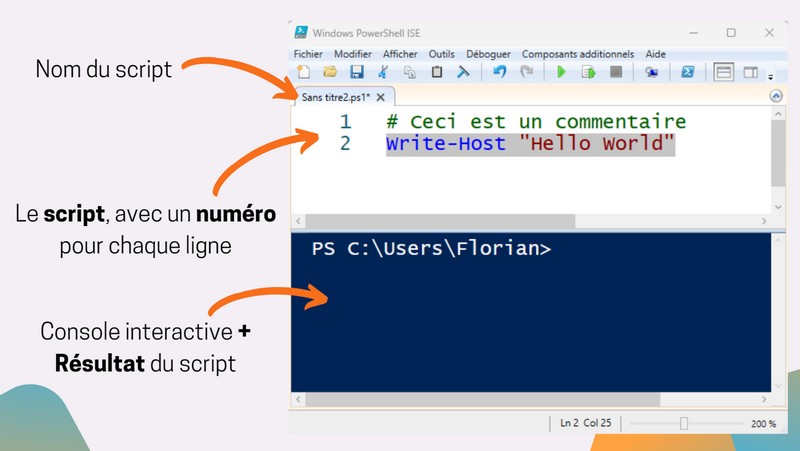Open new remote PowerShell tab icon
This screenshot has width=800, height=451.
pyautogui.click(x=651, y=72)
